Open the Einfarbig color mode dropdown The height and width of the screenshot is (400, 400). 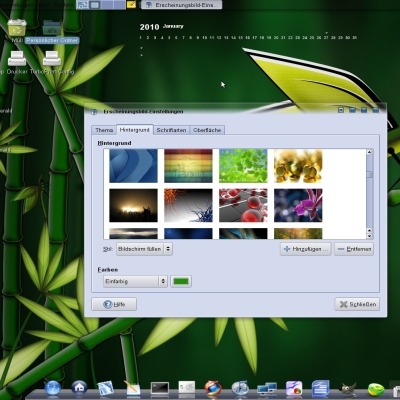coord(135,281)
